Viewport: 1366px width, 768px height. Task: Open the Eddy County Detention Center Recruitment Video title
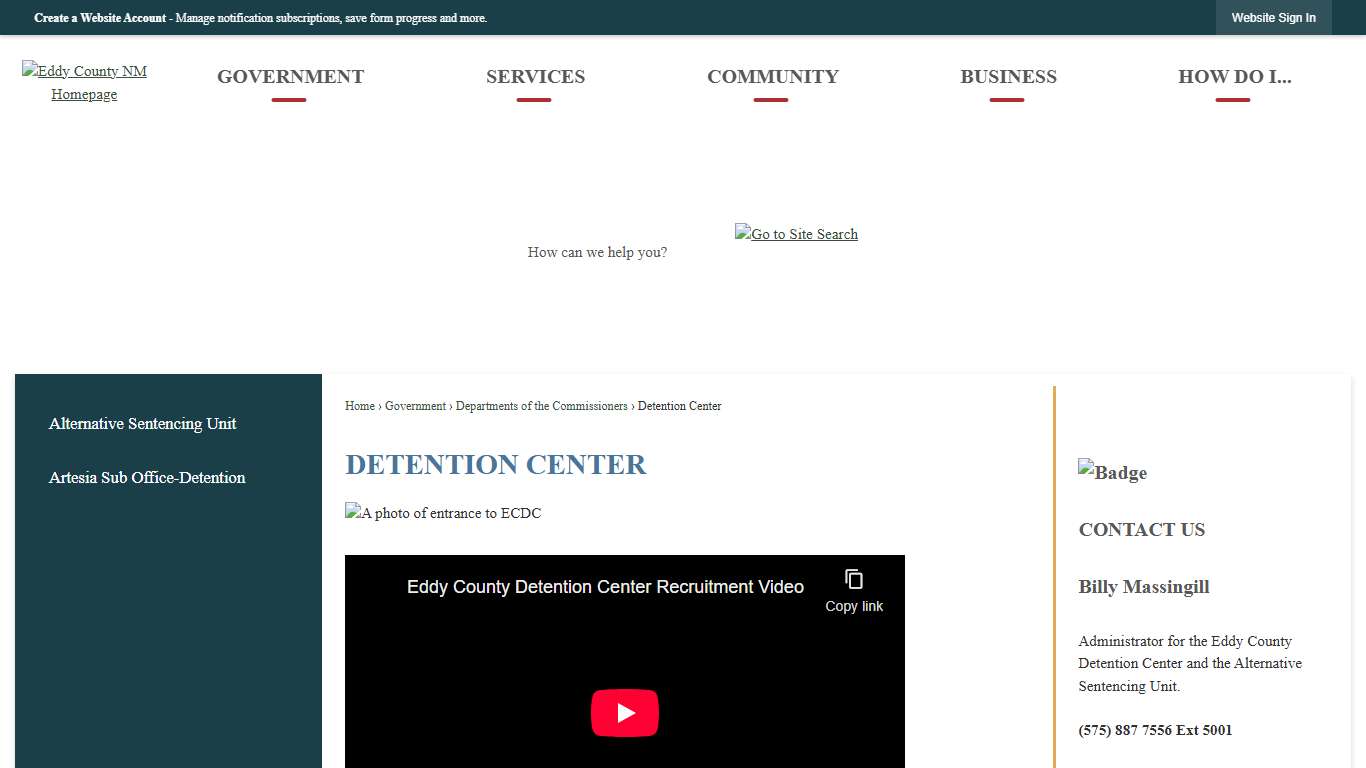pyautogui.click(x=604, y=587)
